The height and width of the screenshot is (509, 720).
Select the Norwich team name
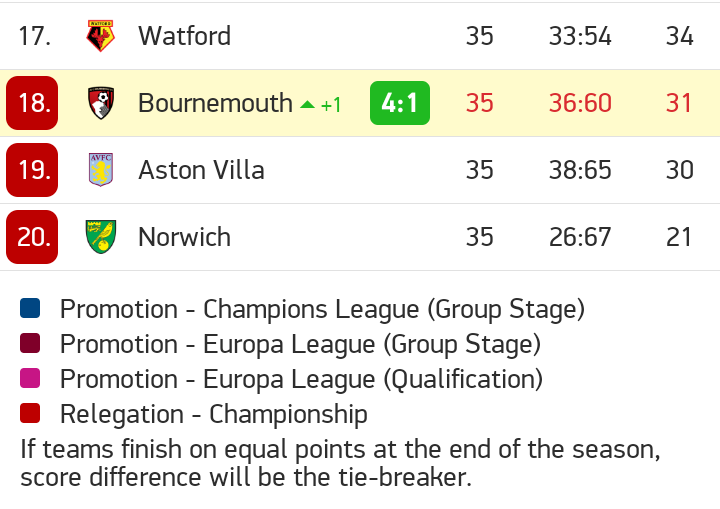184,237
